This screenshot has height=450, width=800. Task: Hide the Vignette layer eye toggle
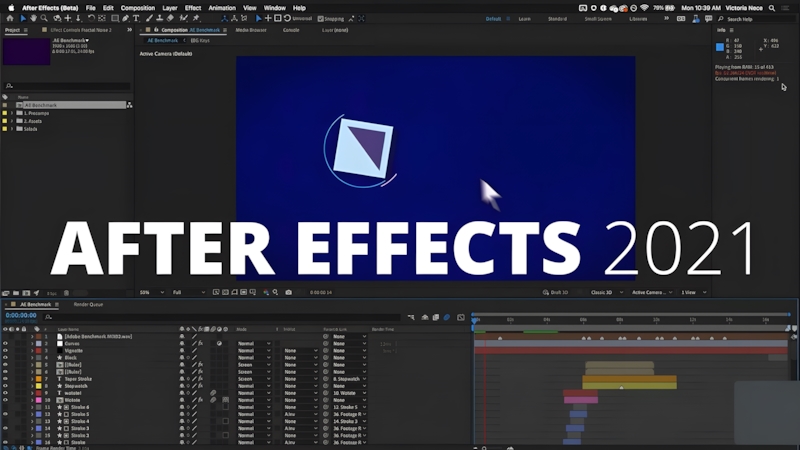point(5,351)
